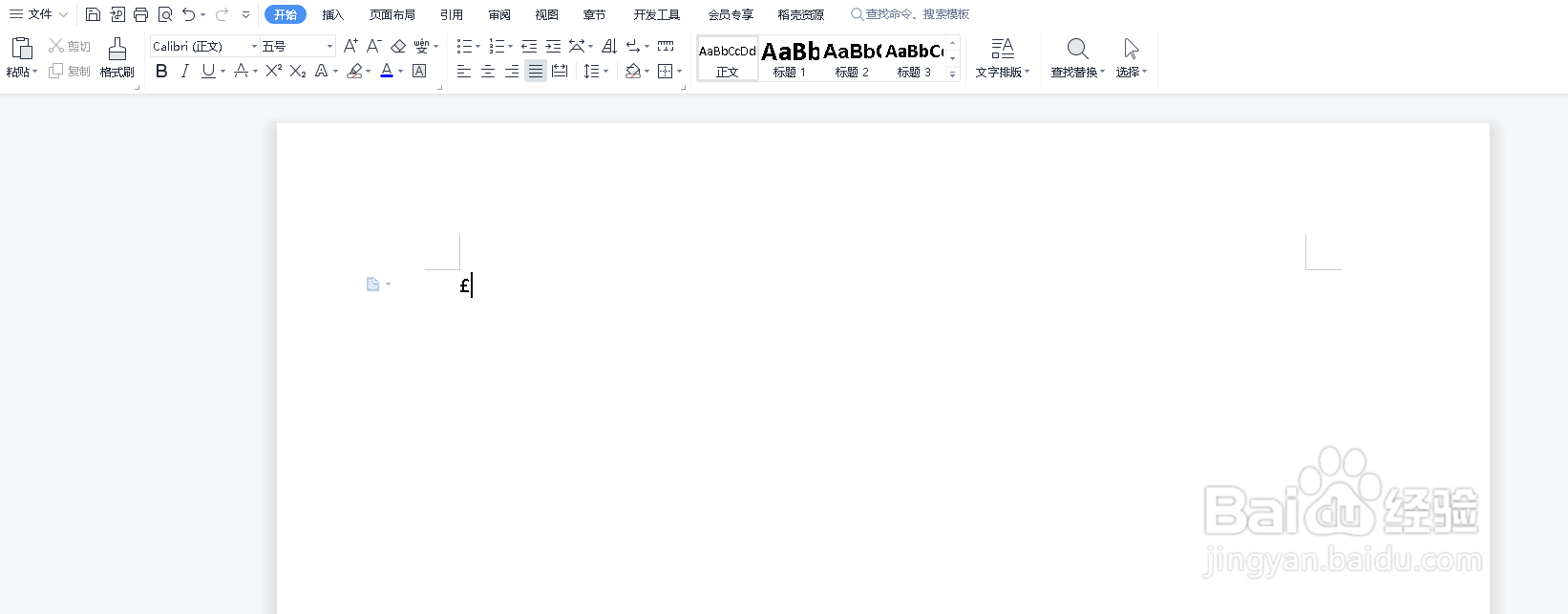The image size is (1568, 614).
Task: Apply the text highlight color
Action: [x=354, y=71]
